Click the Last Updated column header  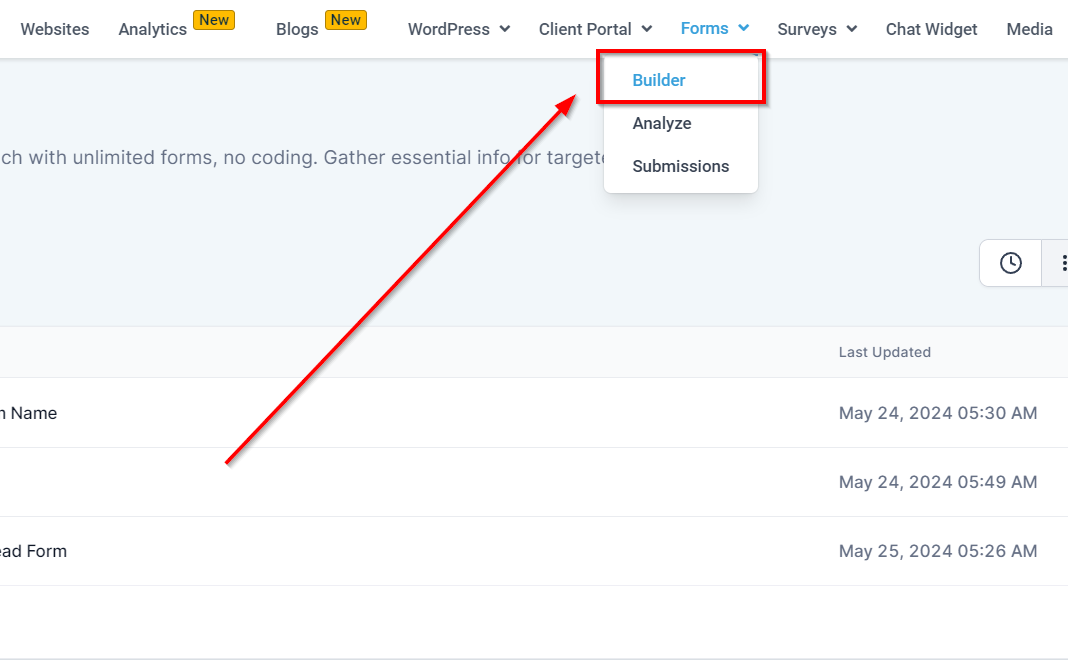884,352
